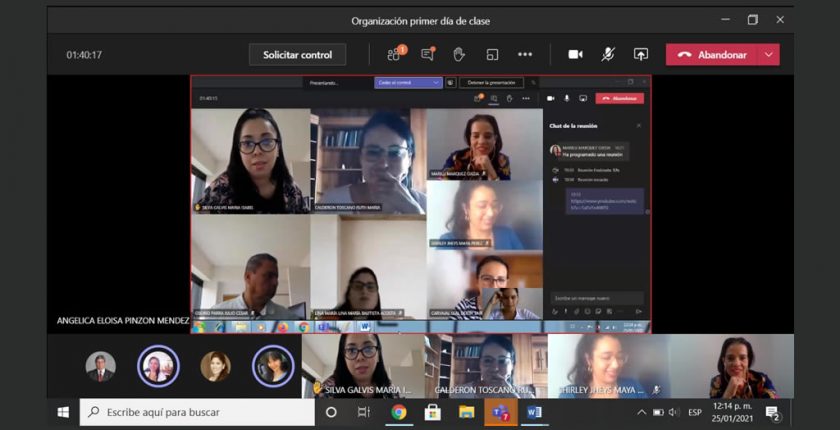Click the Solicitar control button
Viewport: 840px width, 430px height.
pyautogui.click(x=297, y=55)
